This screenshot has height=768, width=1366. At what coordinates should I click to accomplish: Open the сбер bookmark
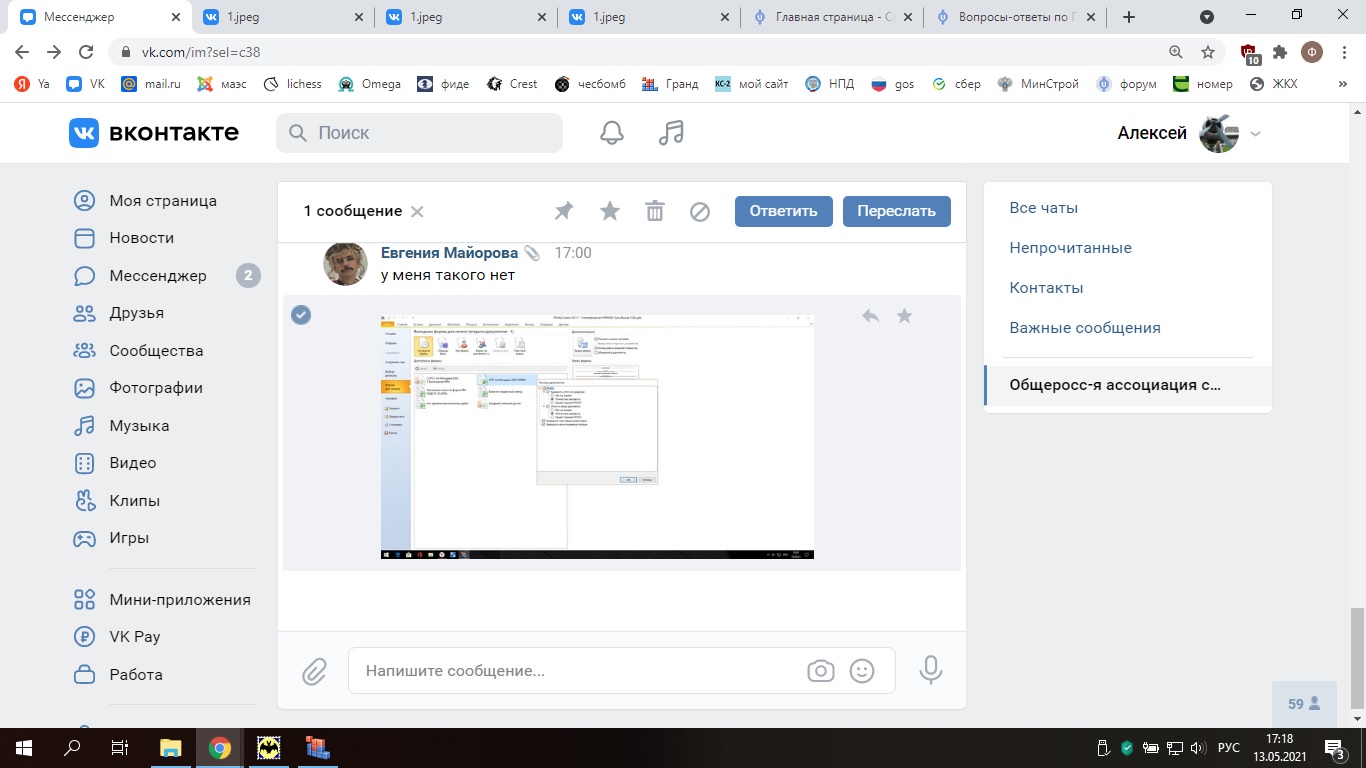point(956,84)
